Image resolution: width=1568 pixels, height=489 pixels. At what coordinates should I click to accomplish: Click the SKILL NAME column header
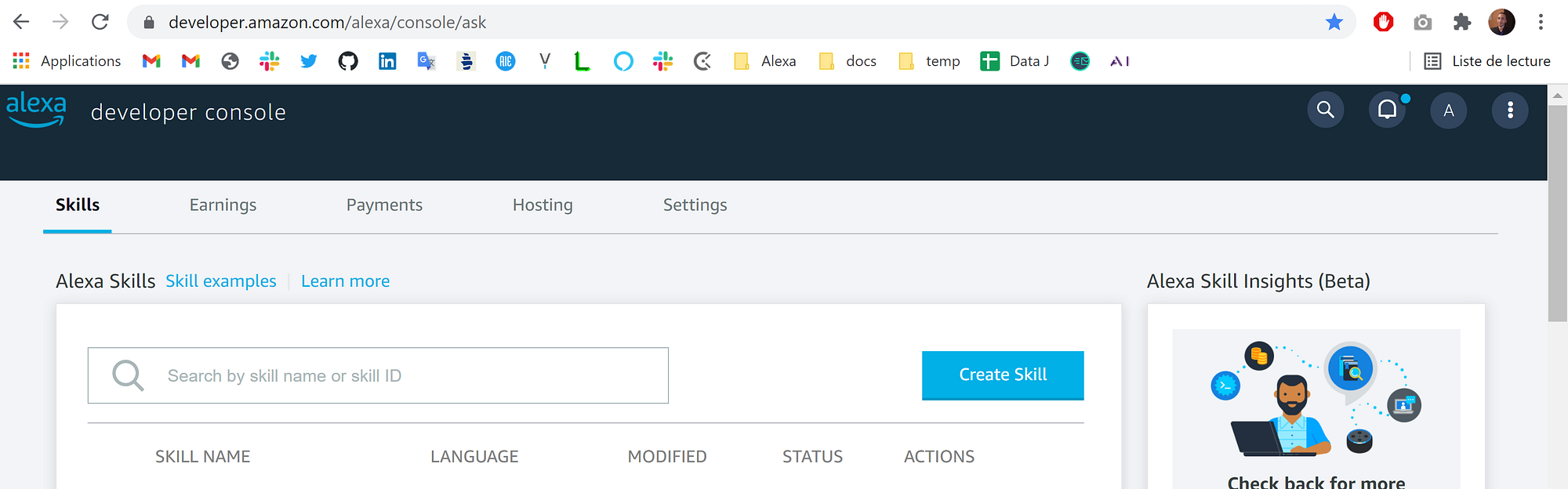click(x=202, y=457)
